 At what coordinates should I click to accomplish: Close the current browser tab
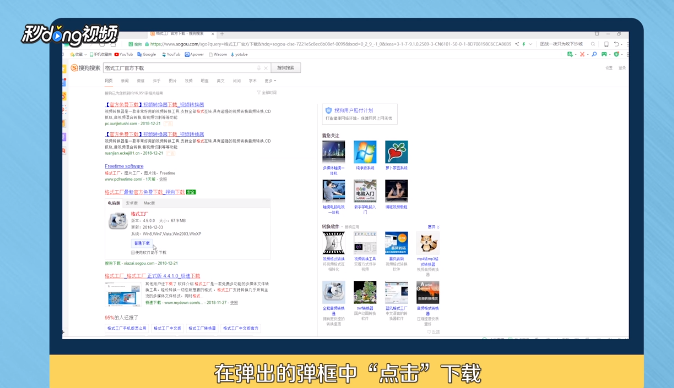tap(212, 34)
